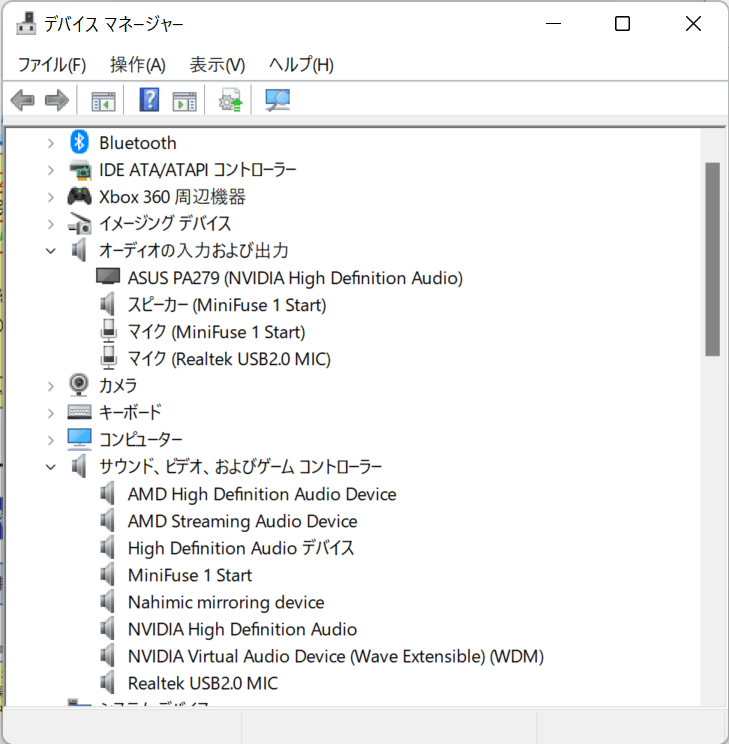Click speaker icon of サウンド、ビデオ category
Image resolution: width=729 pixels, height=744 pixels.
tap(79, 466)
